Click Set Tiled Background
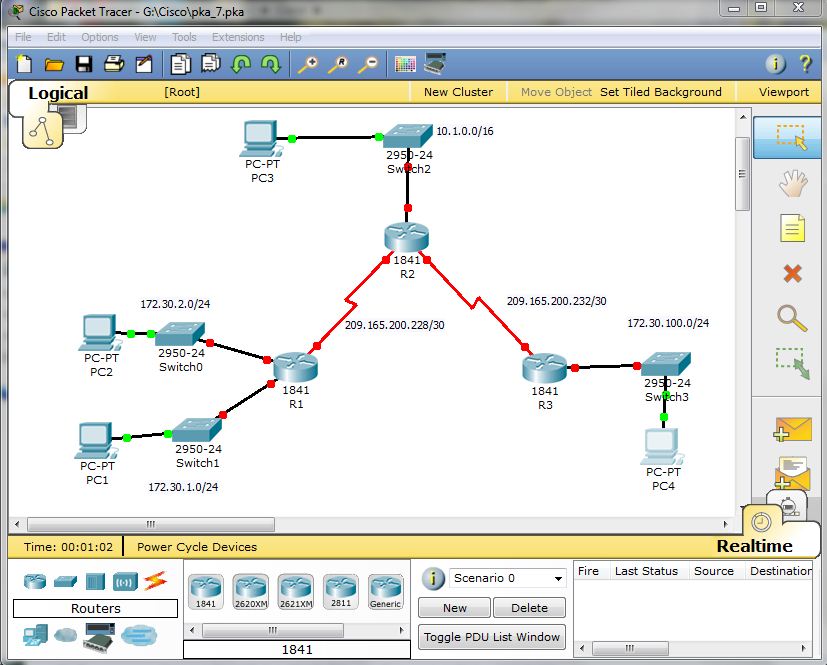 click(x=660, y=92)
